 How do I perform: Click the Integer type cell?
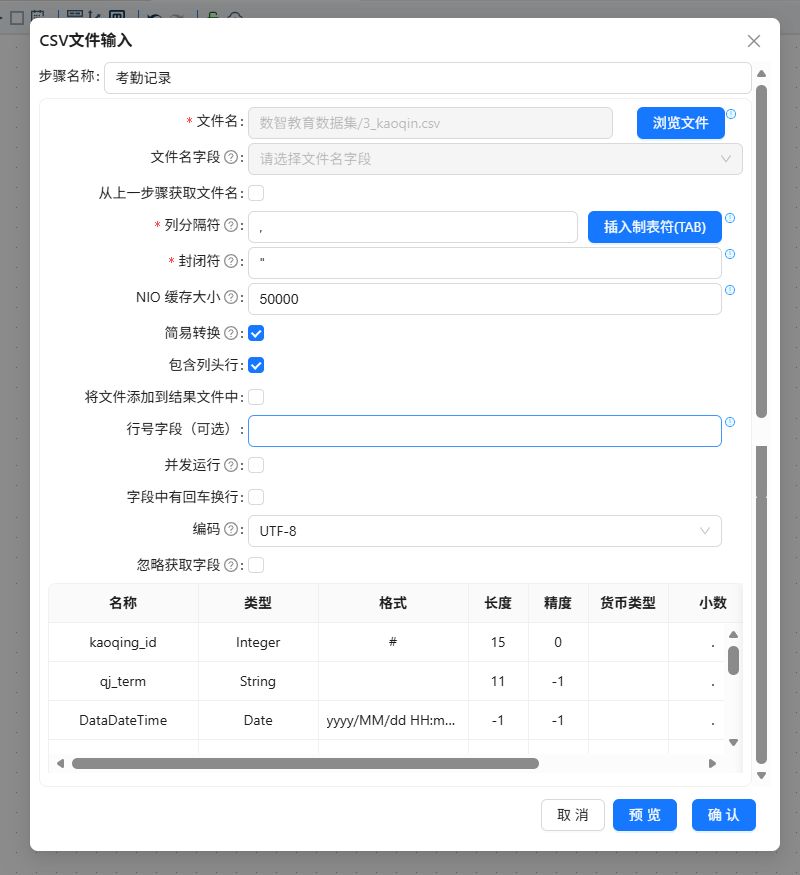click(258, 642)
